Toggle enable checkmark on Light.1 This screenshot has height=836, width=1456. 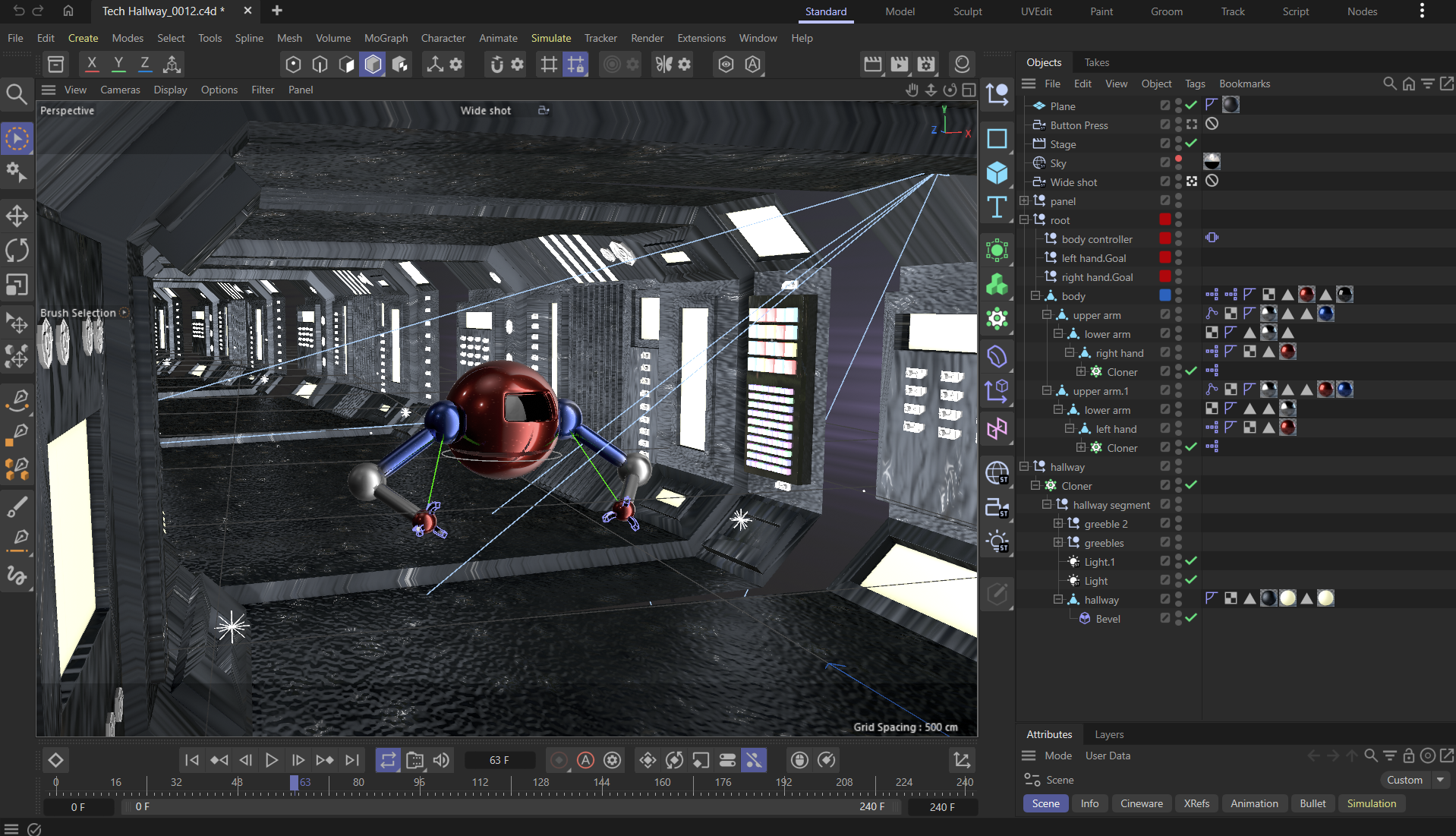[x=1191, y=561]
